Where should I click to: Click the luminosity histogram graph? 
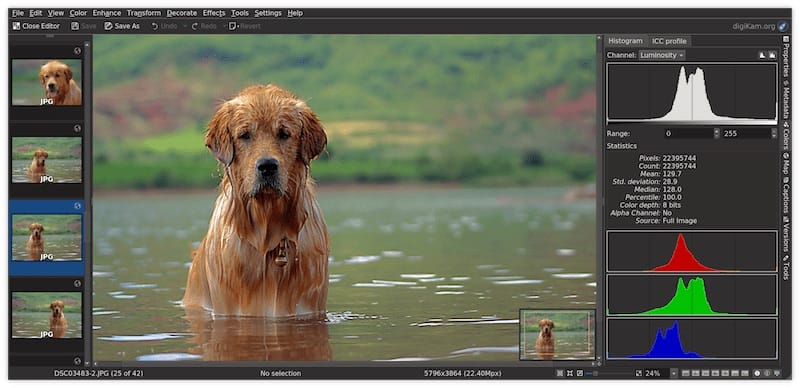692,93
